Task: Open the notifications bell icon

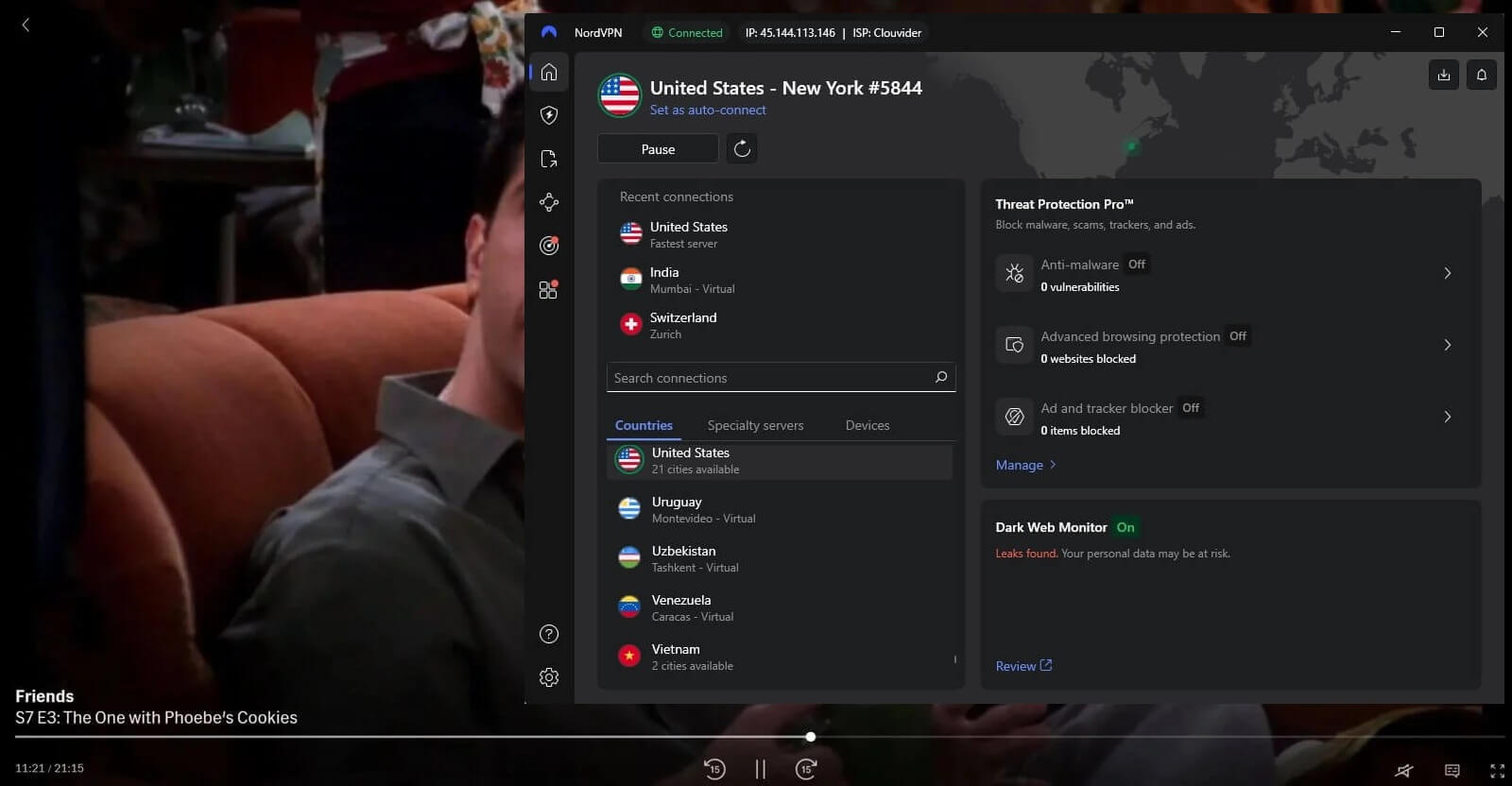Action: click(x=1482, y=75)
